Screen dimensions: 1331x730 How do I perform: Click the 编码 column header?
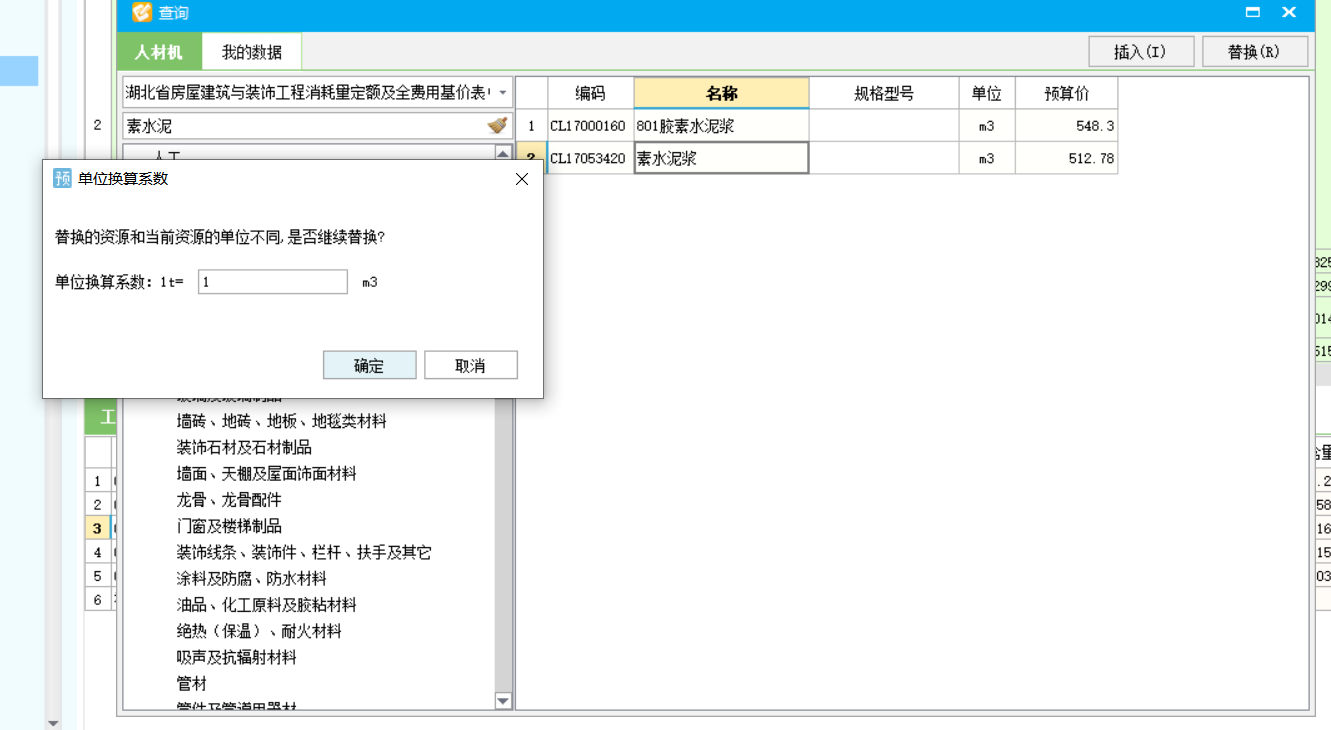click(590, 94)
